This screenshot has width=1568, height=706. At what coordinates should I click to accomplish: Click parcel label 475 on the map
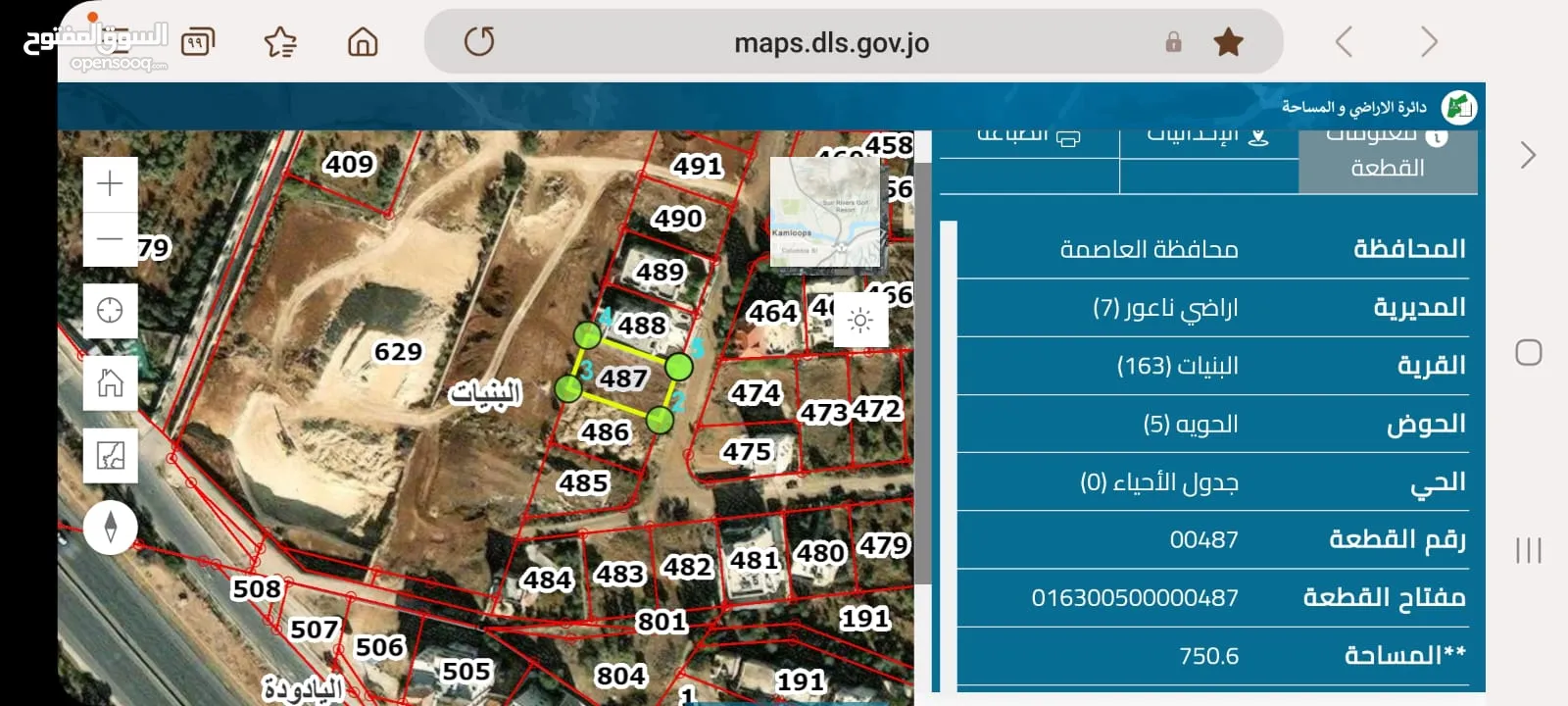[x=747, y=452]
